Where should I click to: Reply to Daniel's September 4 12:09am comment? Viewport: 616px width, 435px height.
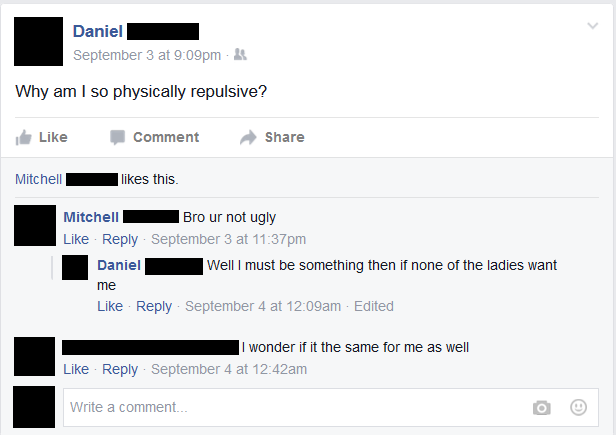(154, 307)
